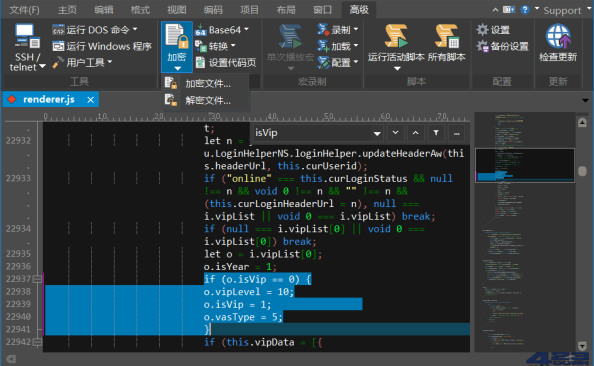Click in the isVip search field
Screen dimensions: 594x366
313,133
